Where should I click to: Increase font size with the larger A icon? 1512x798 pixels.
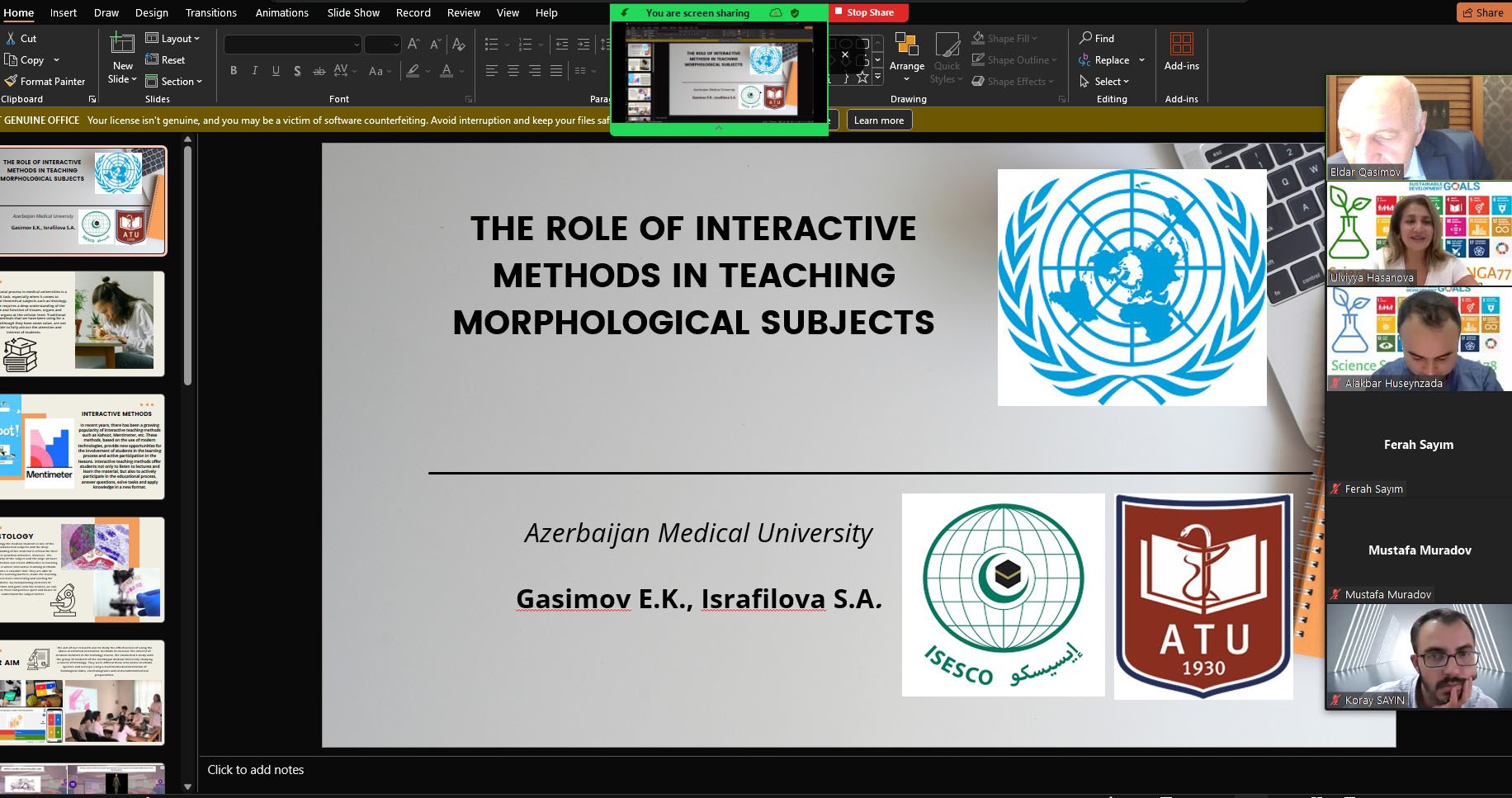pyautogui.click(x=413, y=45)
